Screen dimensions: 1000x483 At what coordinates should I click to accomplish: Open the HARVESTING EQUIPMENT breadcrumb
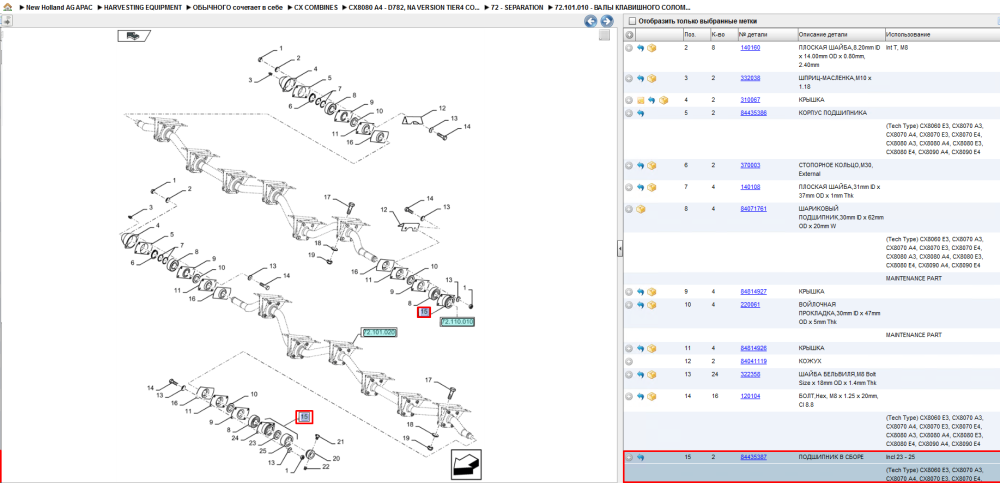[x=143, y=8]
